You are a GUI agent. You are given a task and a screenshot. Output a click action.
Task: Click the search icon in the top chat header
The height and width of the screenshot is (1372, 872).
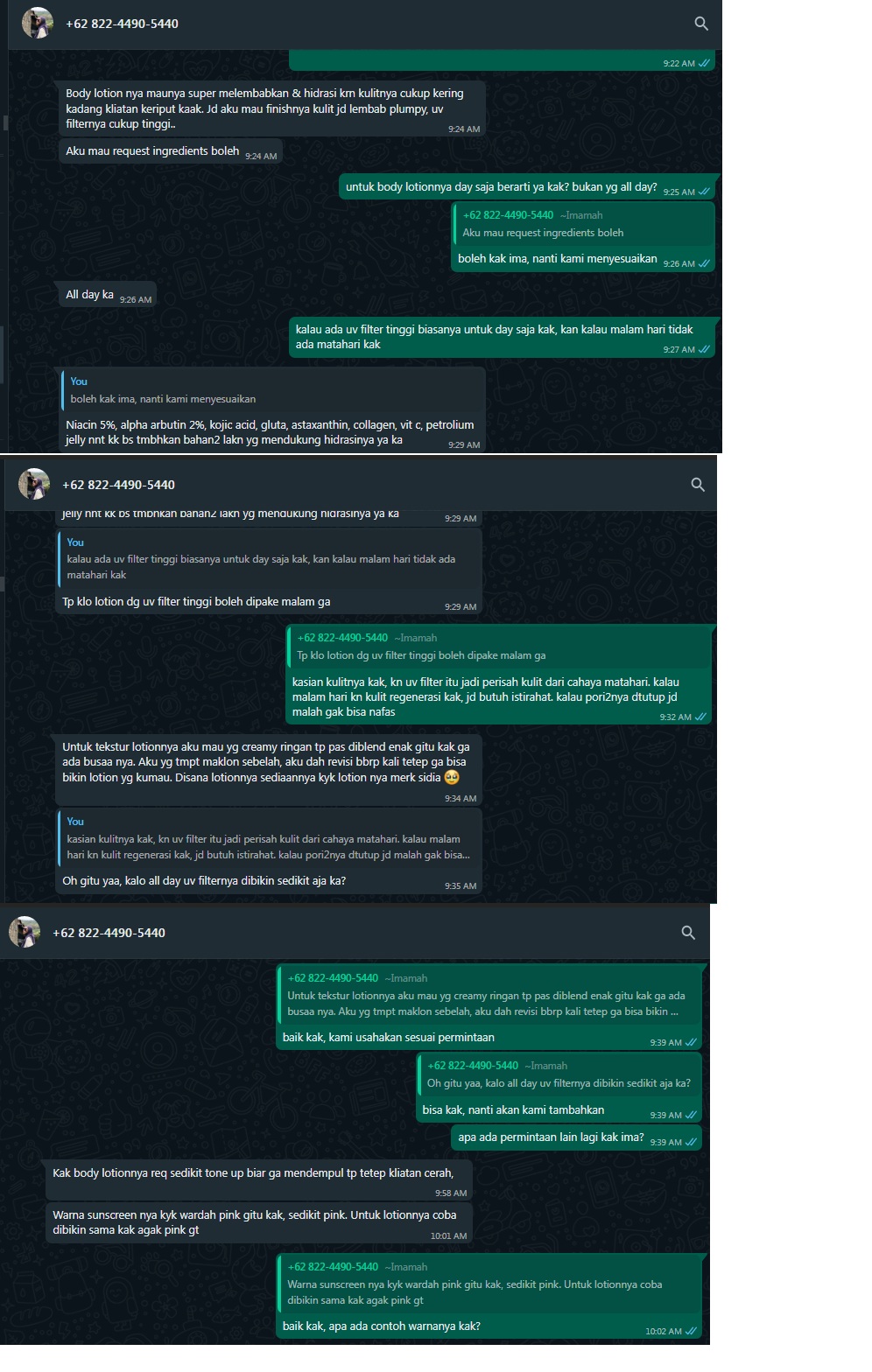click(x=701, y=24)
